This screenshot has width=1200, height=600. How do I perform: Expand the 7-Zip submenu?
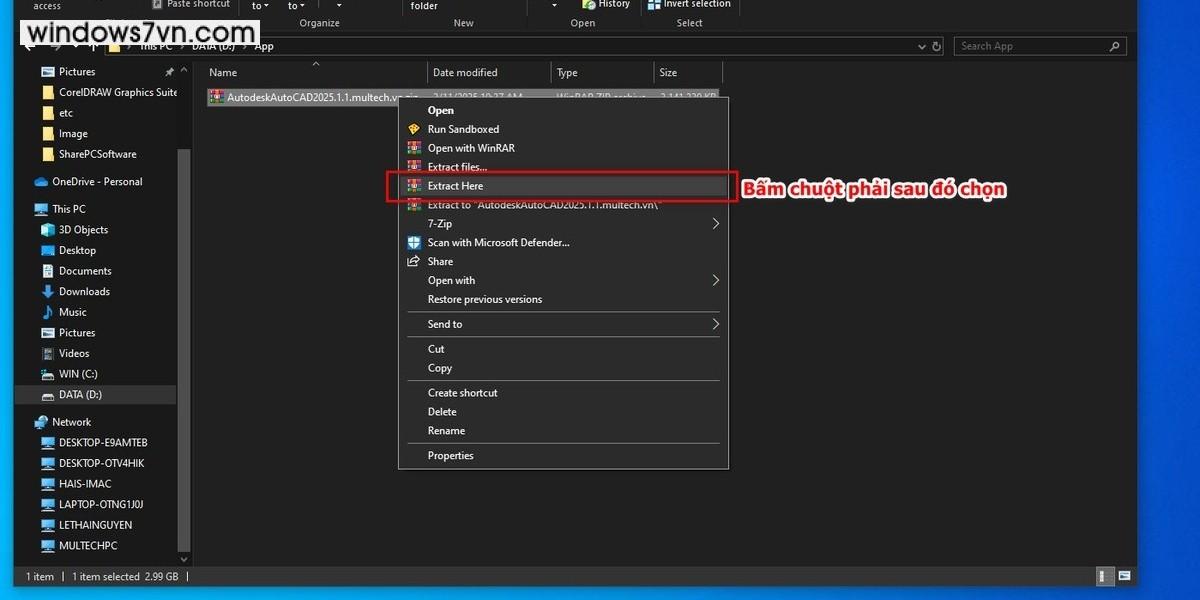715,224
